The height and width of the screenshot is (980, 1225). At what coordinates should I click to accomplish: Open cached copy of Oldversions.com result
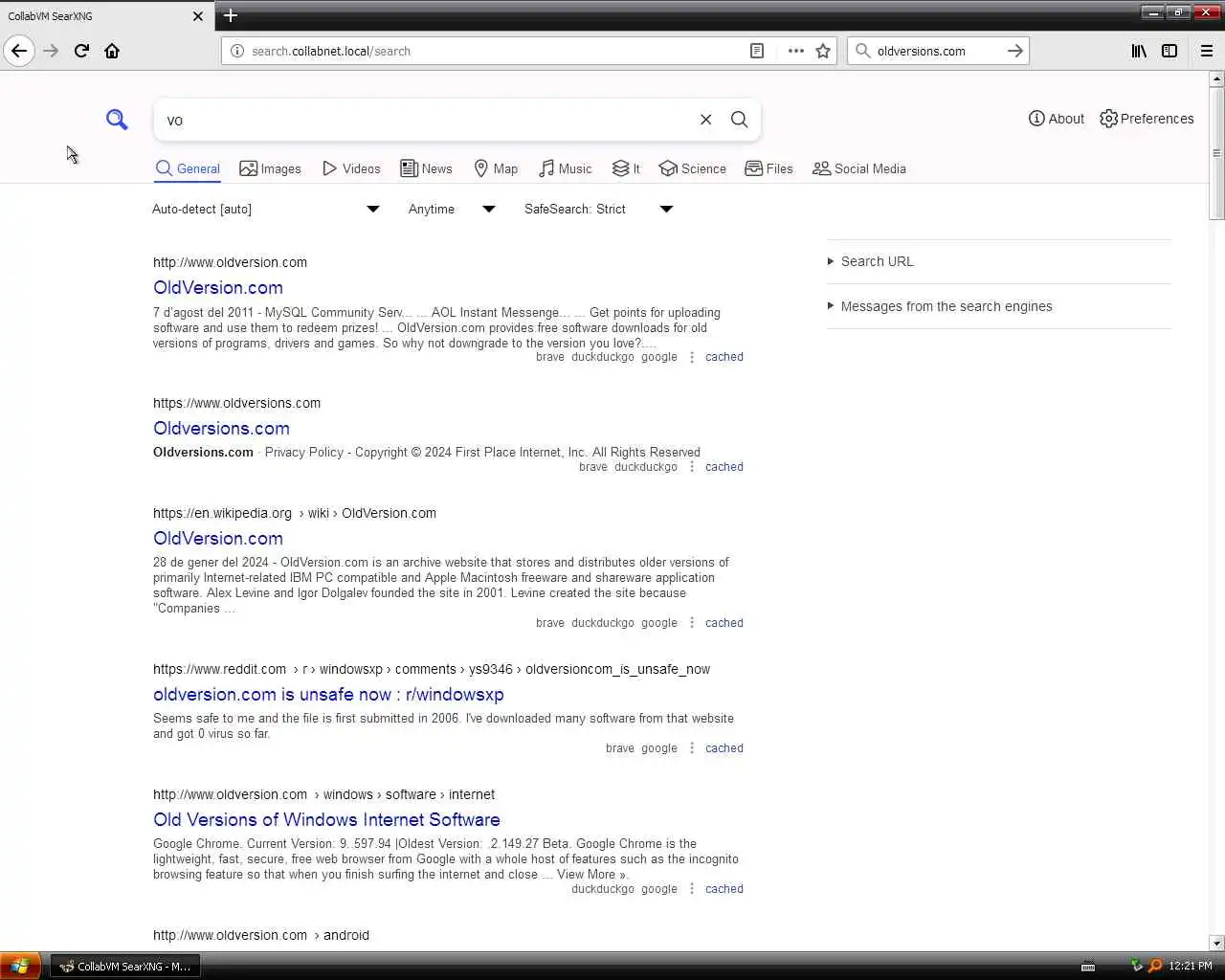coord(724,467)
